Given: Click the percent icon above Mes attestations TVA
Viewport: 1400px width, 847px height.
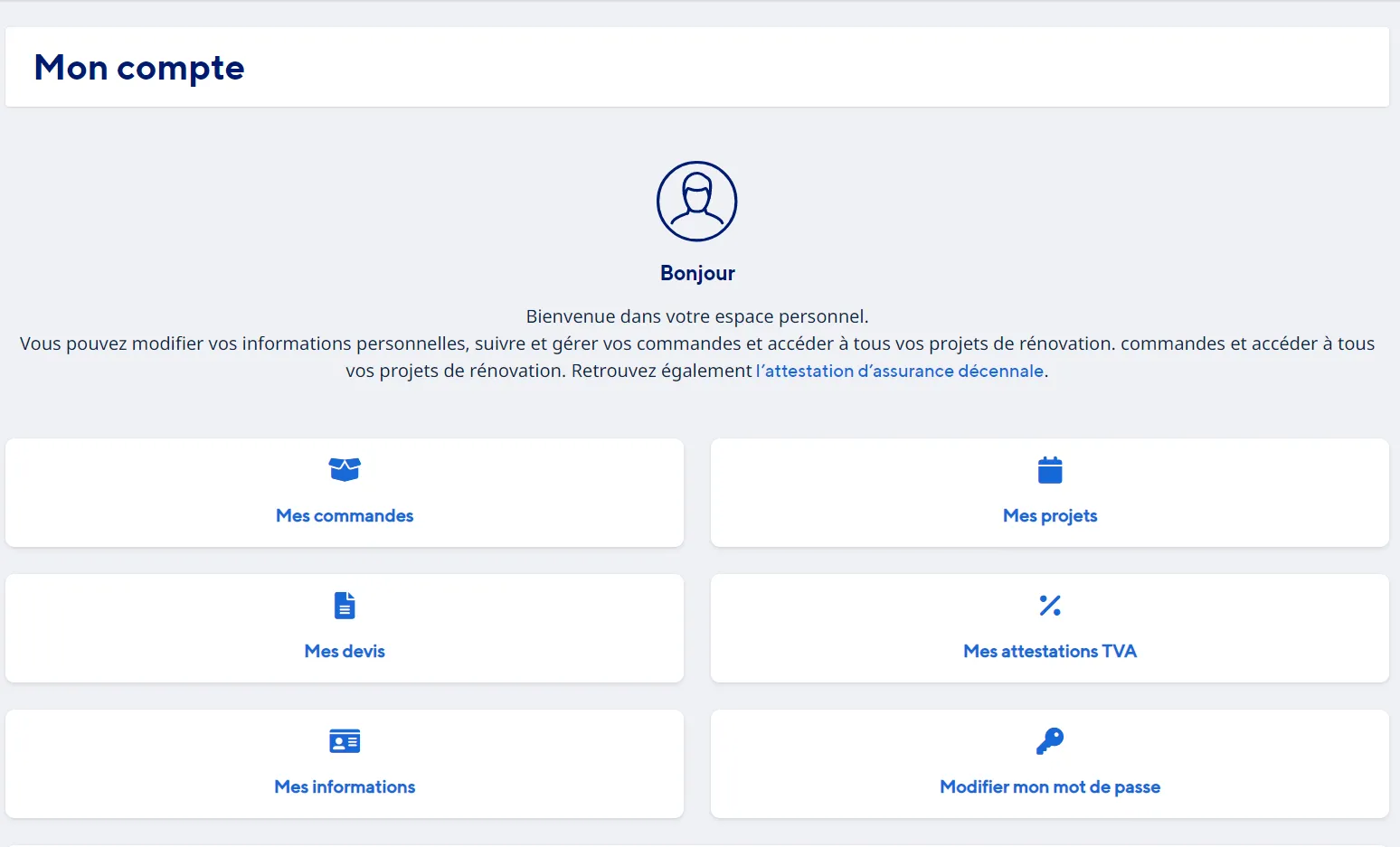Looking at the screenshot, I should click(x=1049, y=605).
